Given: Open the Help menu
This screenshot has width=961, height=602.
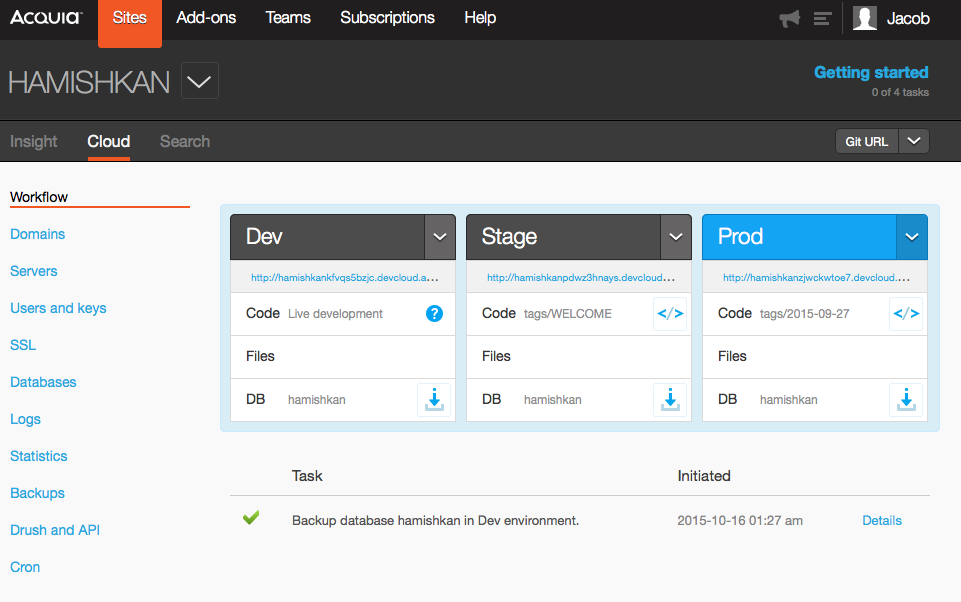Looking at the screenshot, I should 480,18.
